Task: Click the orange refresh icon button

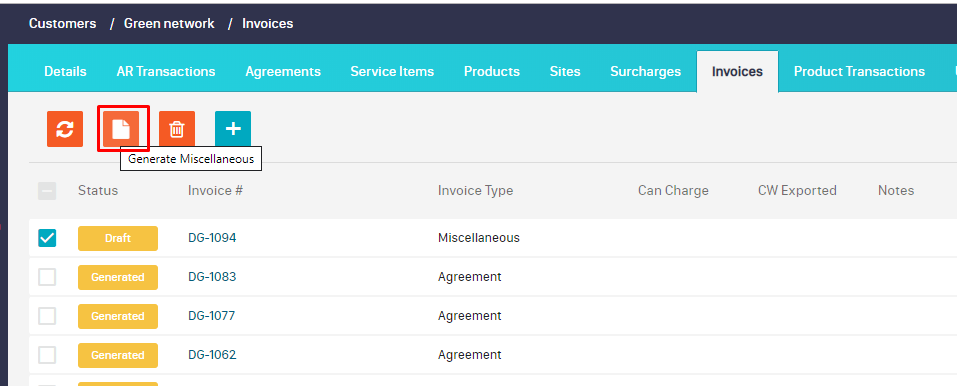Action: (x=65, y=129)
